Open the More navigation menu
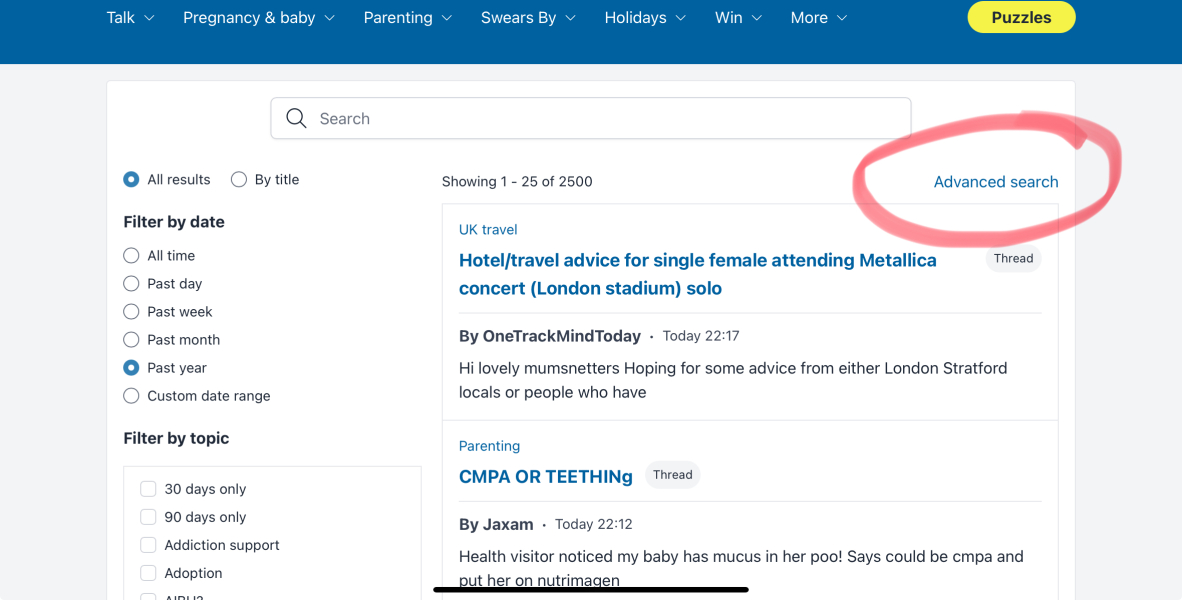 click(x=818, y=18)
